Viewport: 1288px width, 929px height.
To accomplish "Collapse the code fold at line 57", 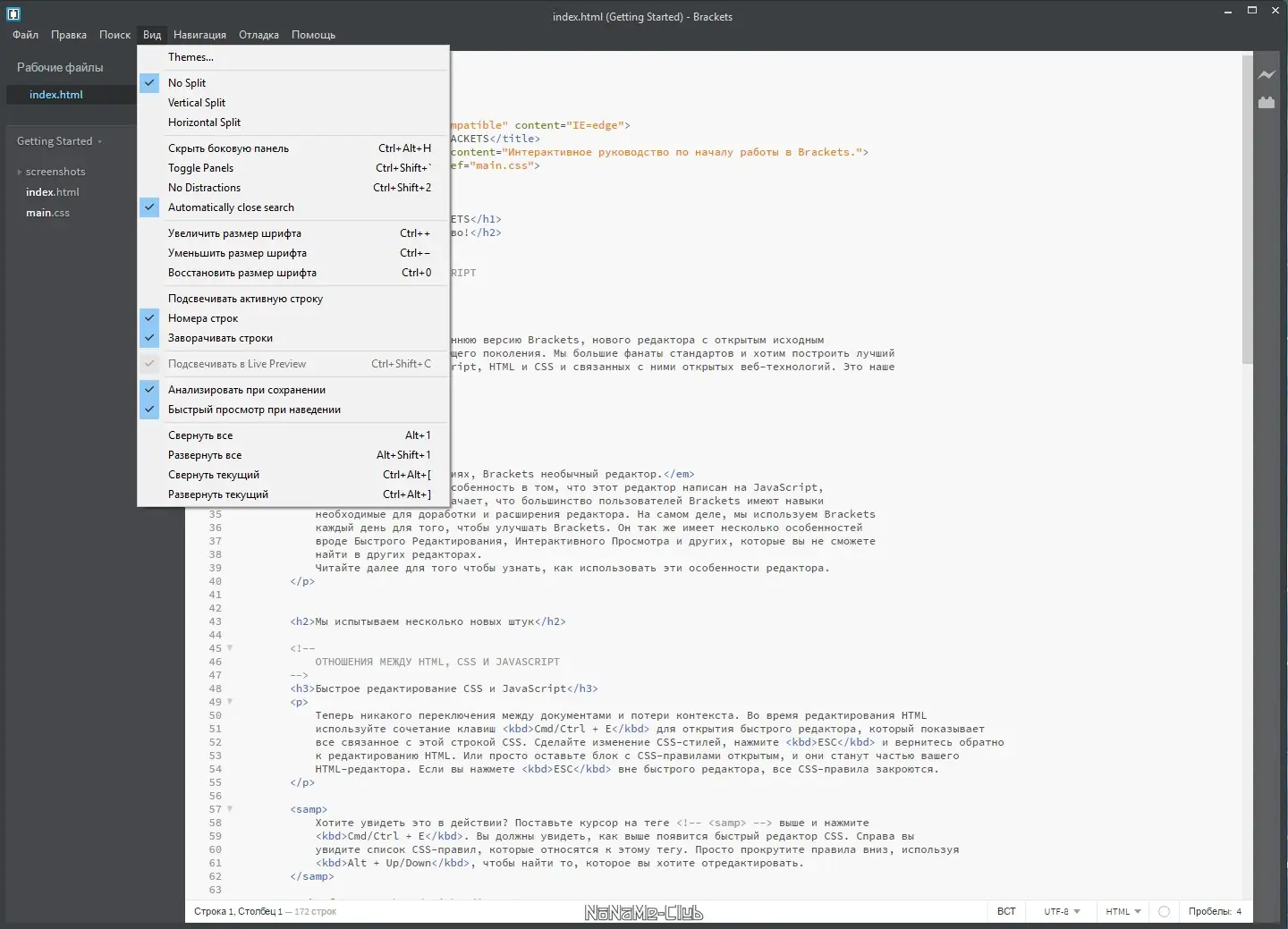I will tap(230, 809).
